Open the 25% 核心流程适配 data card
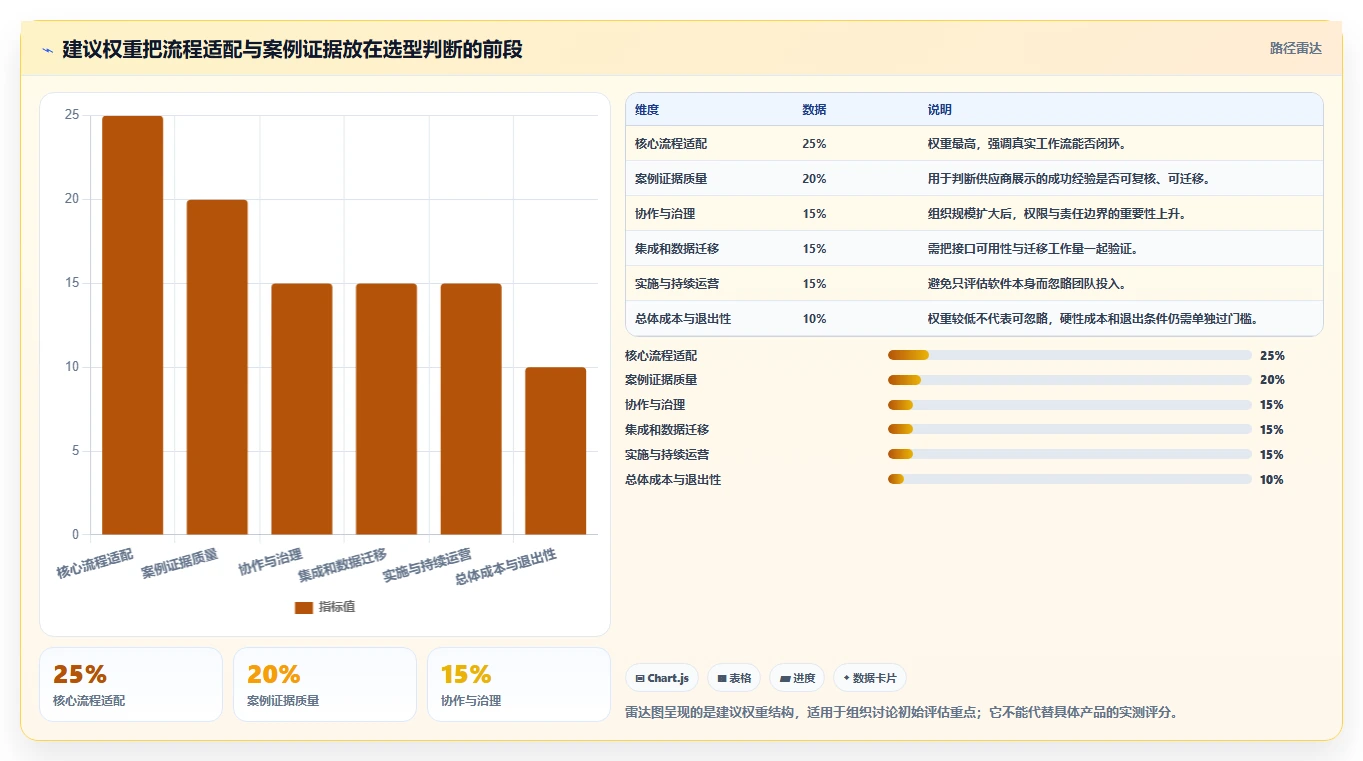1363x761 pixels. click(x=131, y=684)
